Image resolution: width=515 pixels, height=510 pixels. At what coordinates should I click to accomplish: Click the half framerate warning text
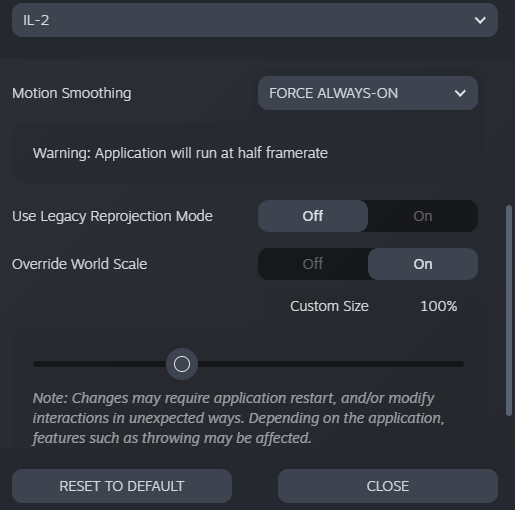click(x=180, y=153)
